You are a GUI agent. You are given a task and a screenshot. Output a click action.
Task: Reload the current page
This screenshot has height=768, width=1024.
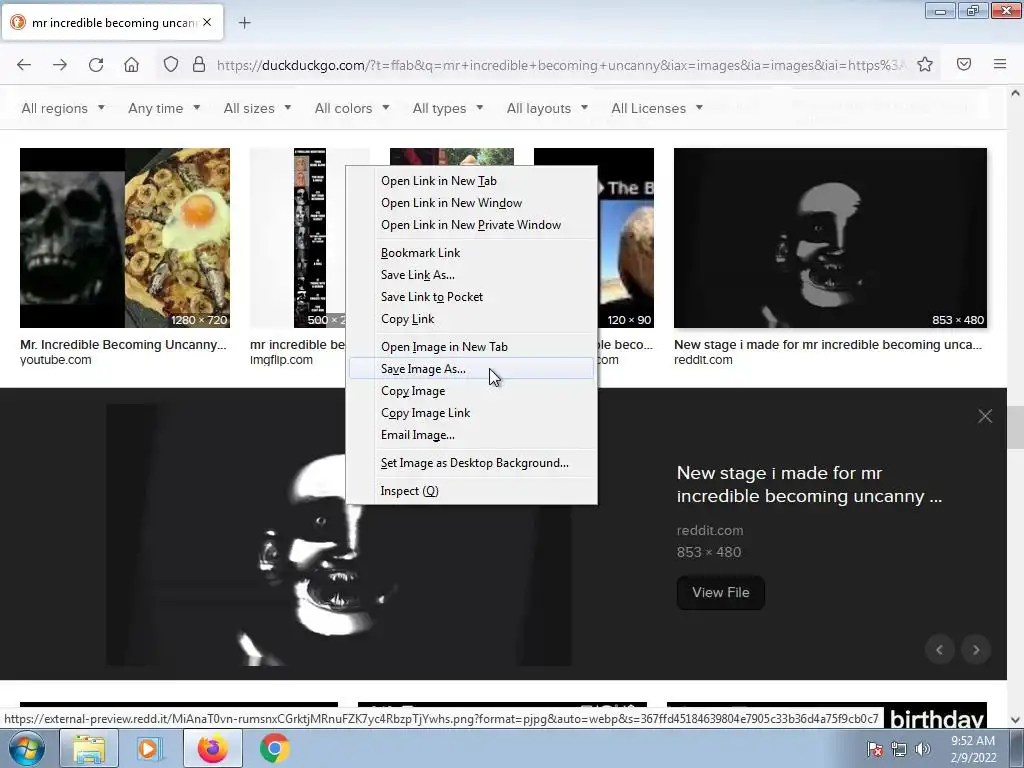point(96,65)
